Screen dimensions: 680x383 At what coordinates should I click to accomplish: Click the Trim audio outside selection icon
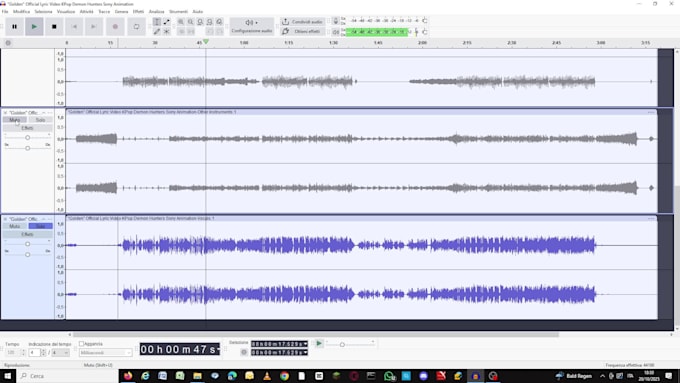pos(181,32)
